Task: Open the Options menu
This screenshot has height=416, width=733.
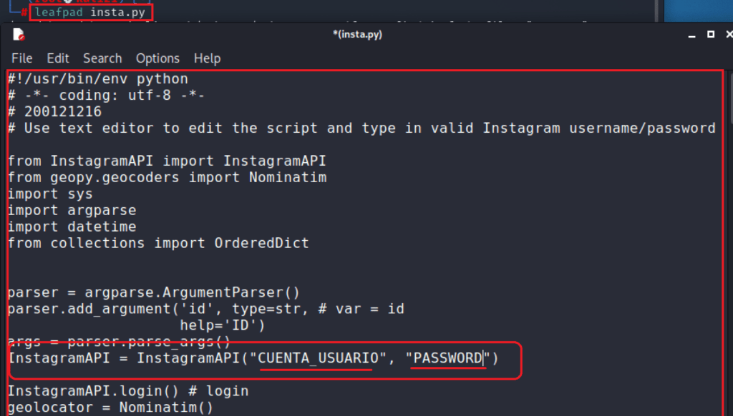Action: [x=158, y=58]
